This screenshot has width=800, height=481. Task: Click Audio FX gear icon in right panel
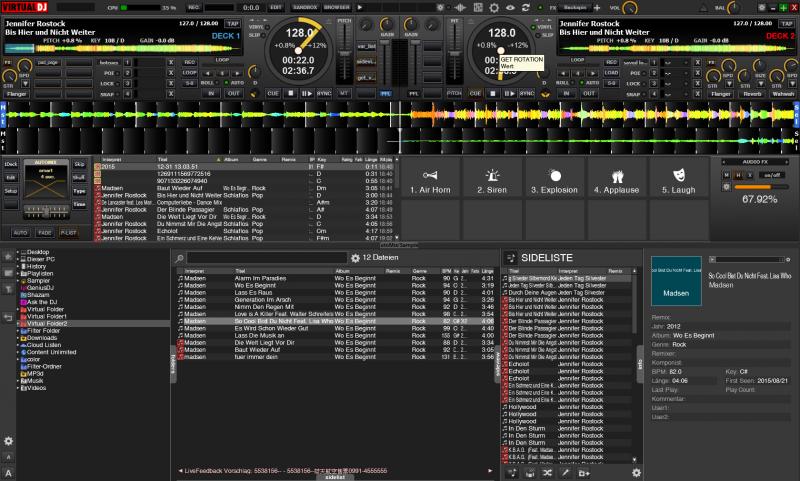point(727,187)
